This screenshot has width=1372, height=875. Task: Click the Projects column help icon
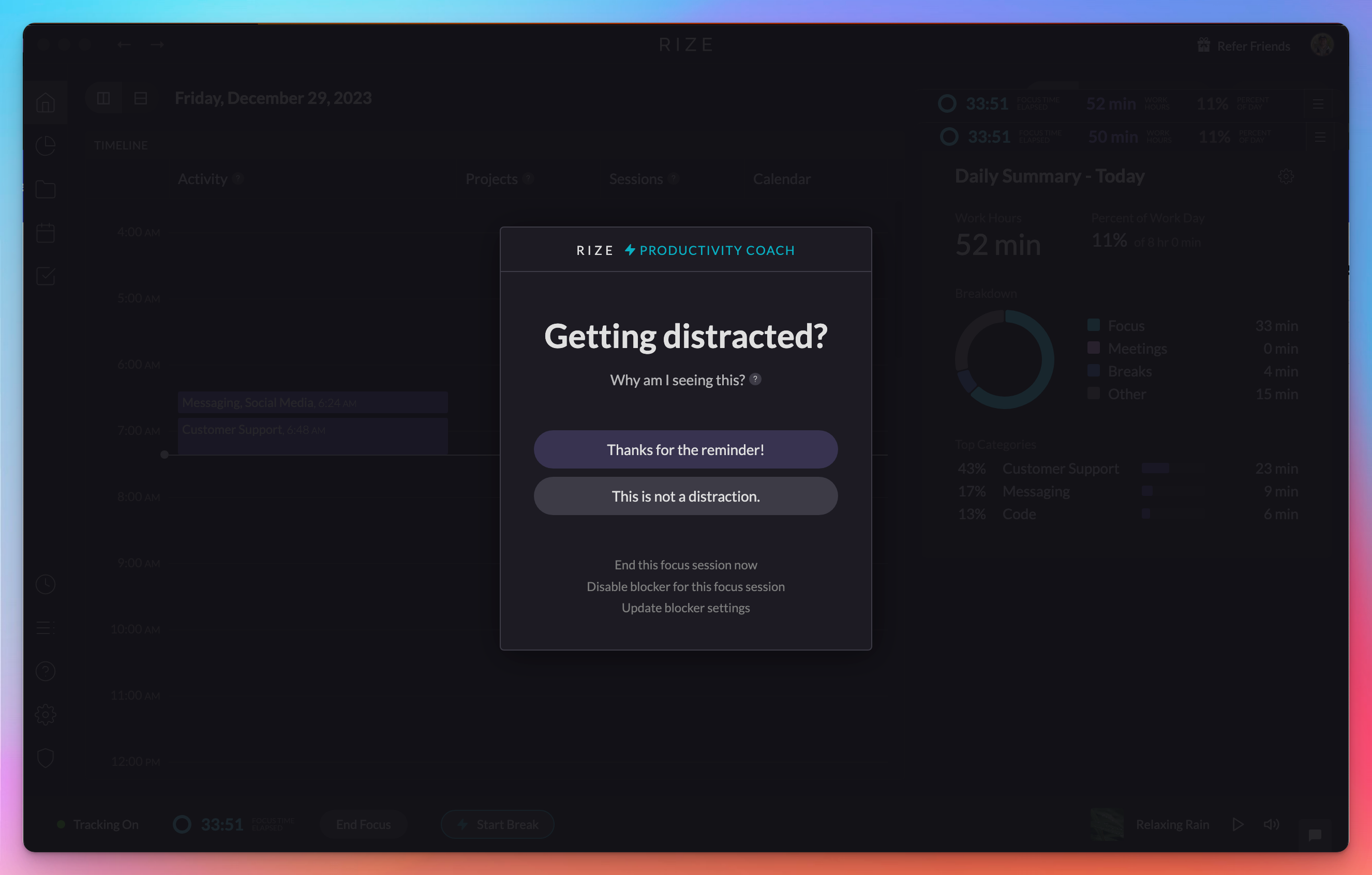tap(528, 178)
